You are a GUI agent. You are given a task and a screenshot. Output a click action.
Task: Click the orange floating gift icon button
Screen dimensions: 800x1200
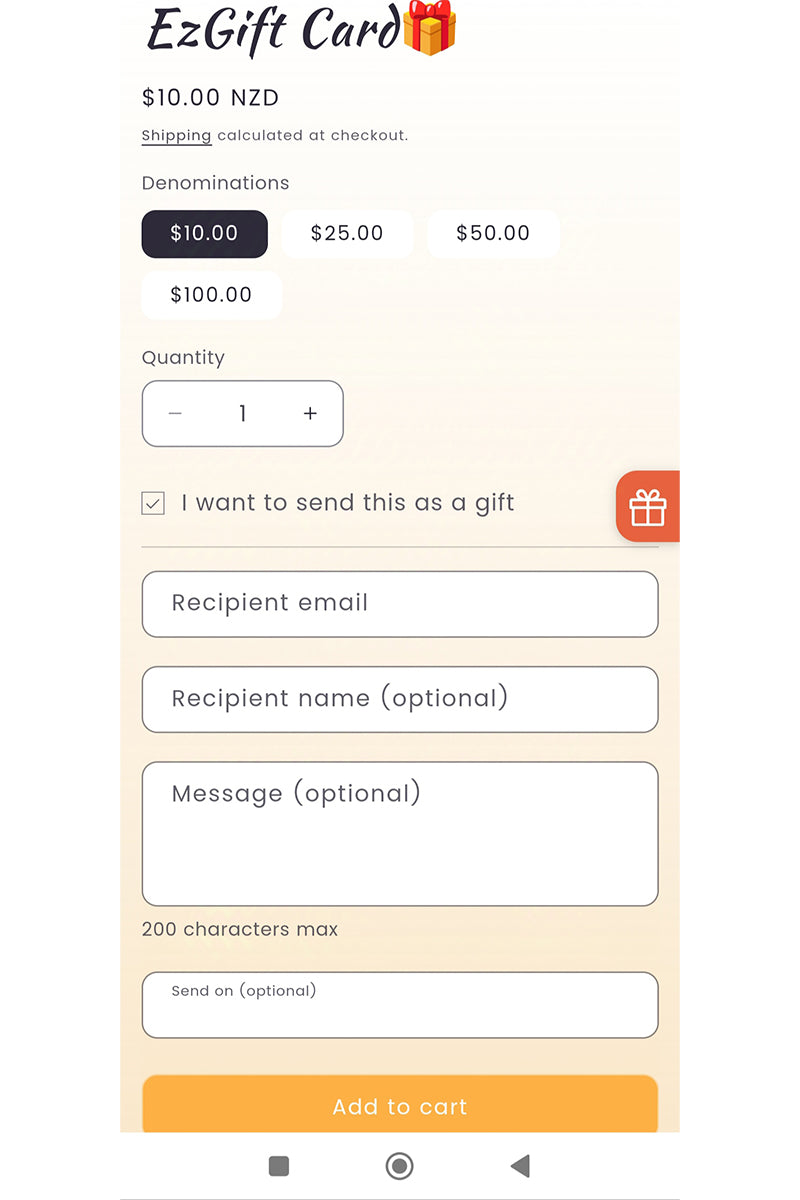click(x=648, y=507)
